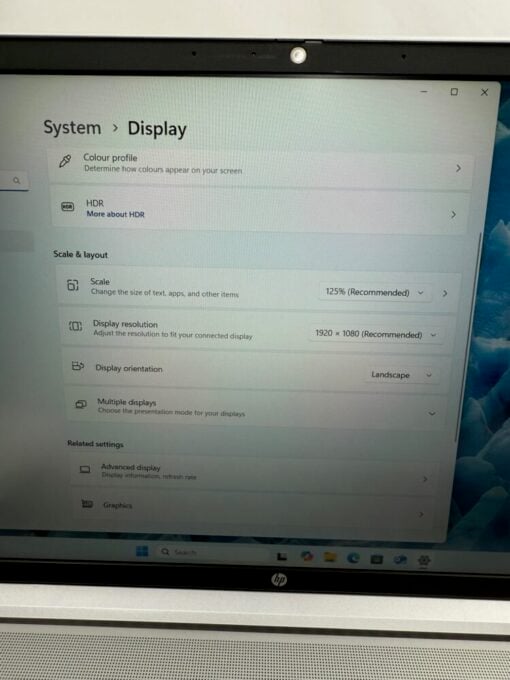Open HDR settings using its right chevron
Viewport: 510px width, 680px height.
[x=453, y=215]
